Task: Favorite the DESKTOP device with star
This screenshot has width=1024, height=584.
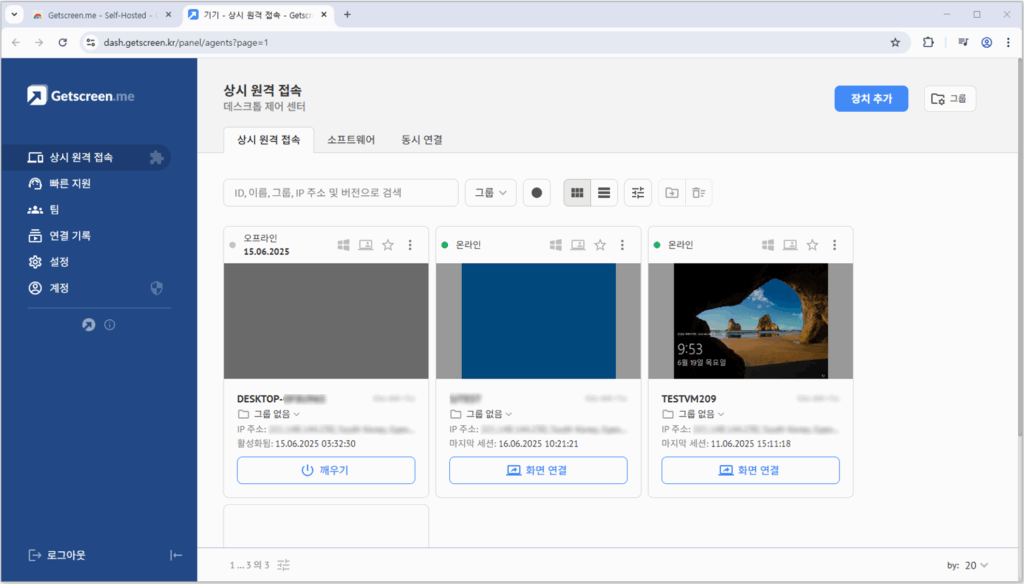Action: [x=388, y=245]
